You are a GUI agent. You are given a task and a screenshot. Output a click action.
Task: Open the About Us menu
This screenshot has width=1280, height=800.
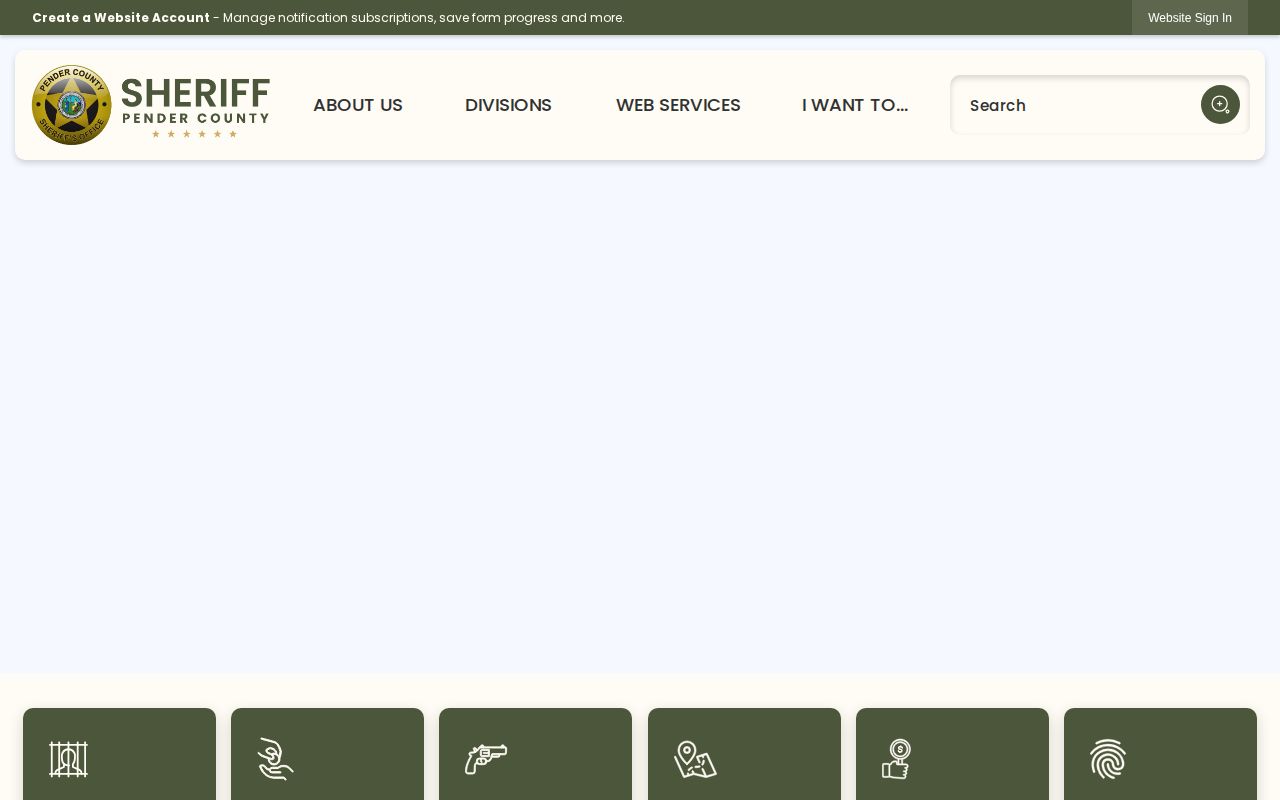pos(358,105)
